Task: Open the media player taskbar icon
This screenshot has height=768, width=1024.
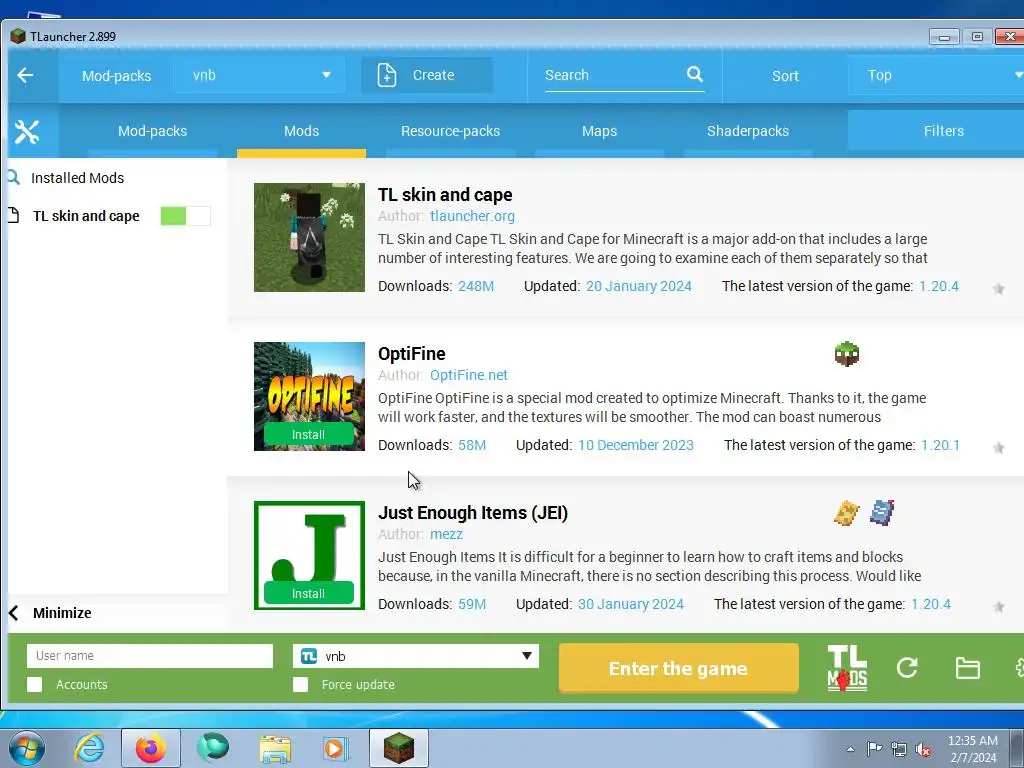Action: point(336,748)
